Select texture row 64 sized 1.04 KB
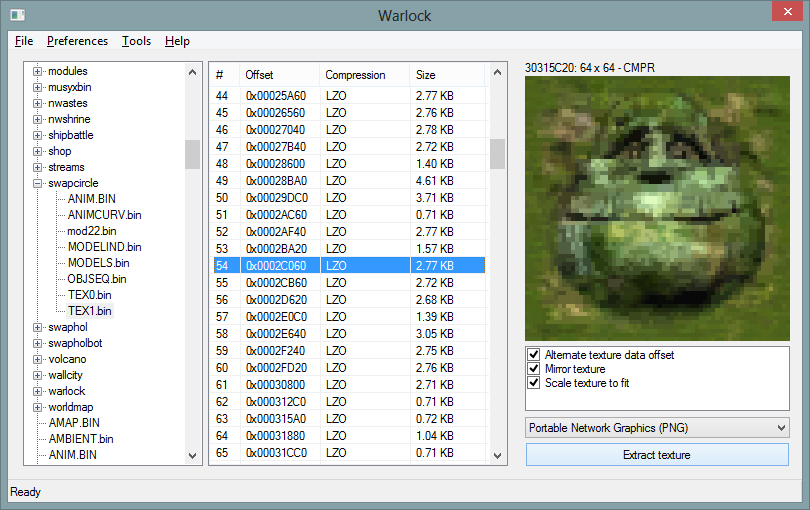810x510 pixels. tap(349, 436)
